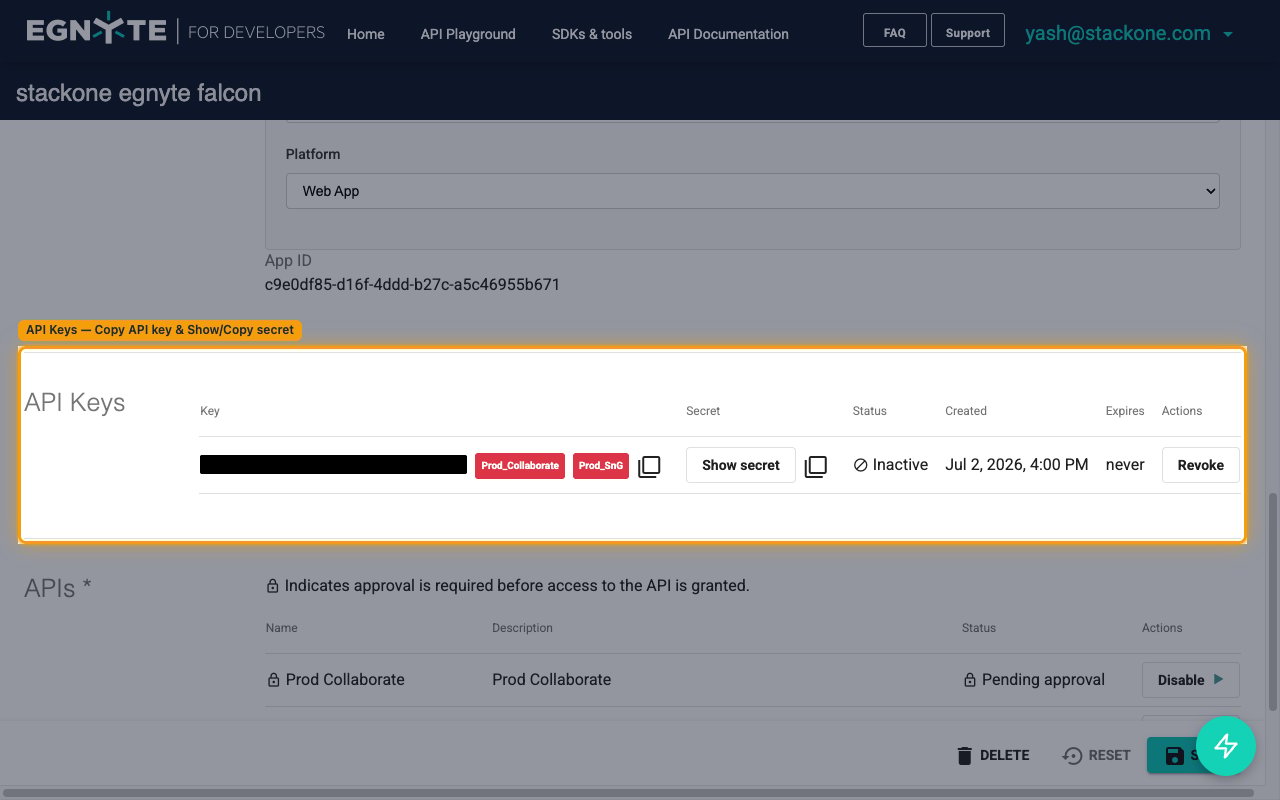Click the lock icon beside Prod Collaborate name

click(273, 680)
